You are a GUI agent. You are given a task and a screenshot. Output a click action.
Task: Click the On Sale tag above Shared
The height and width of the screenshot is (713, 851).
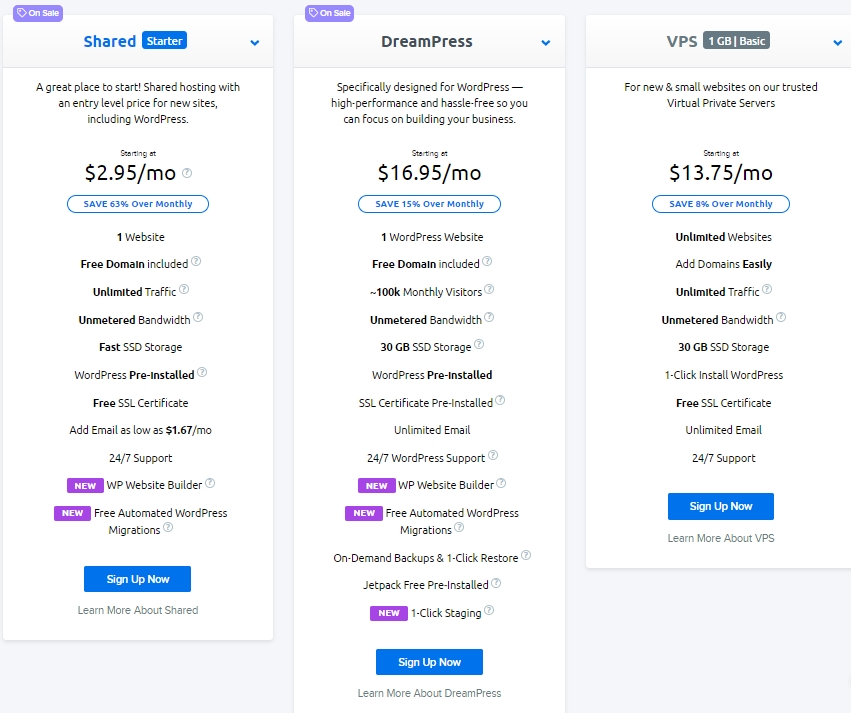[38, 13]
